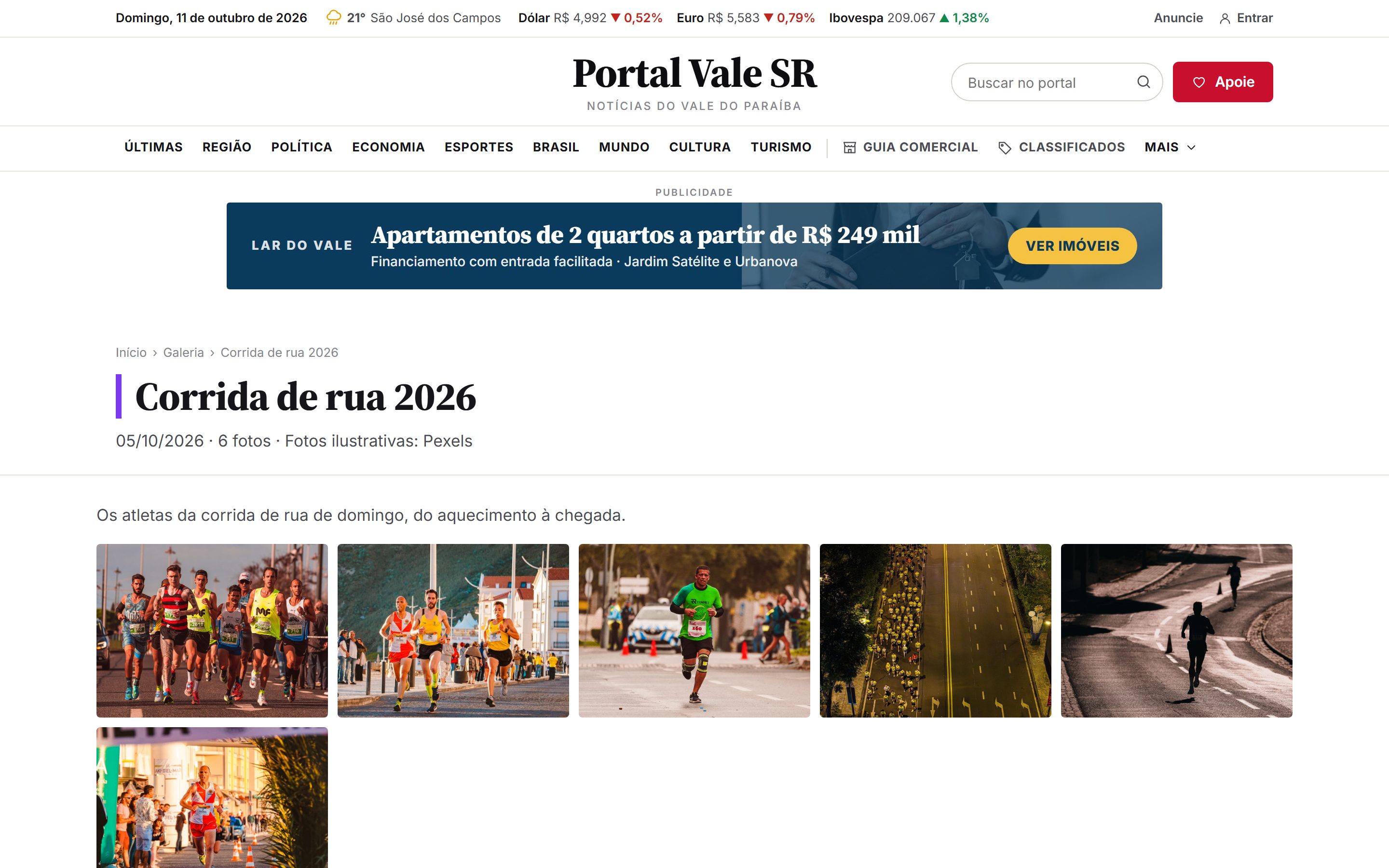Viewport: 1389px width, 868px height.
Task: Click the Guia Comercial store icon
Action: point(849,148)
